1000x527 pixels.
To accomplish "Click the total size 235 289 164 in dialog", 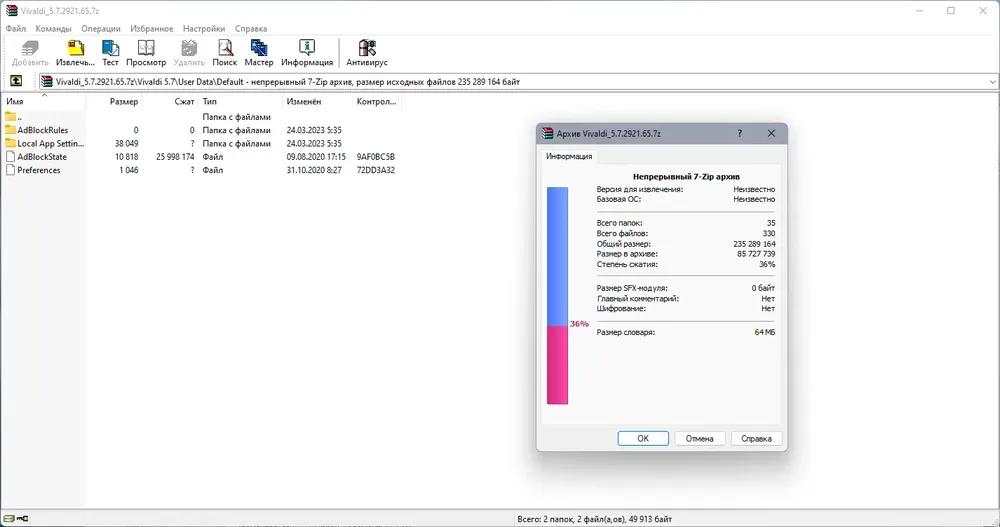I will (x=754, y=244).
